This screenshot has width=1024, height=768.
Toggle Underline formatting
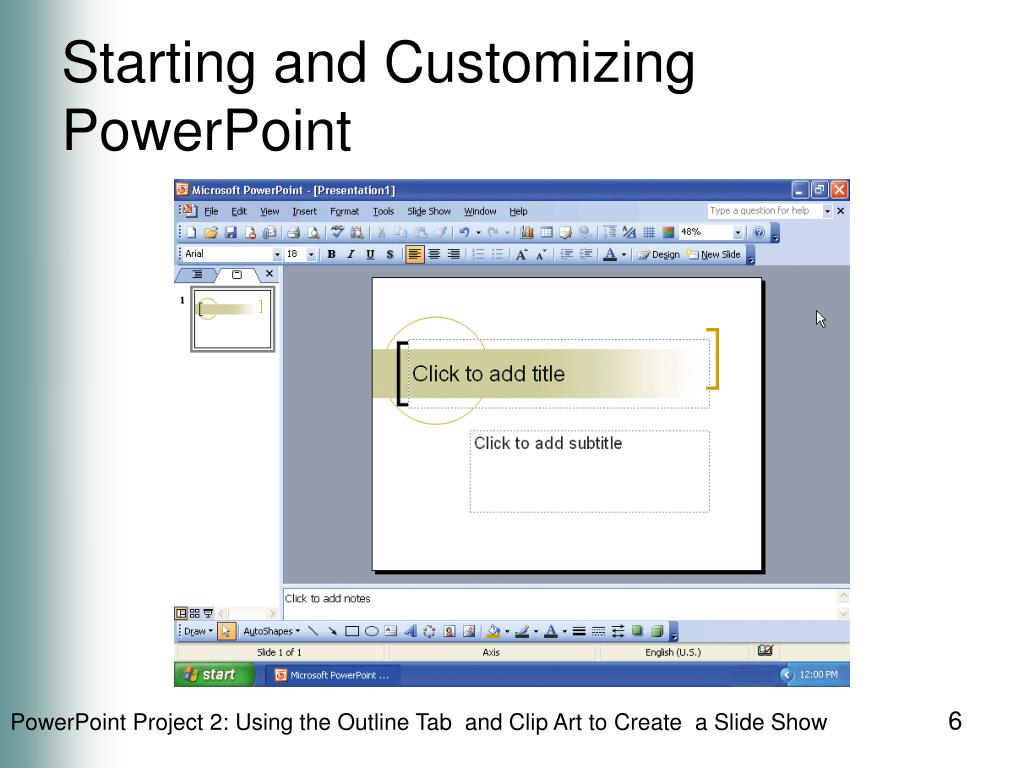click(x=370, y=255)
